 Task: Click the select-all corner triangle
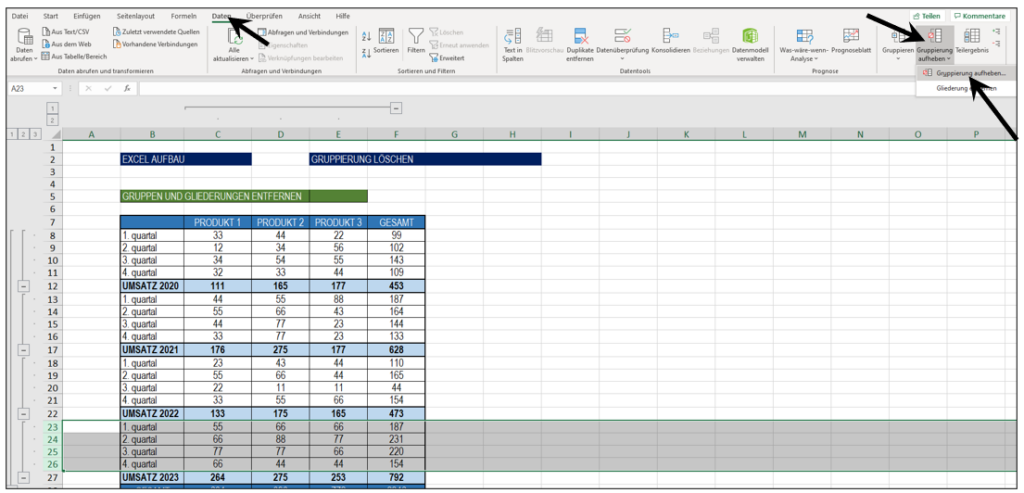pyautogui.click(x=56, y=135)
